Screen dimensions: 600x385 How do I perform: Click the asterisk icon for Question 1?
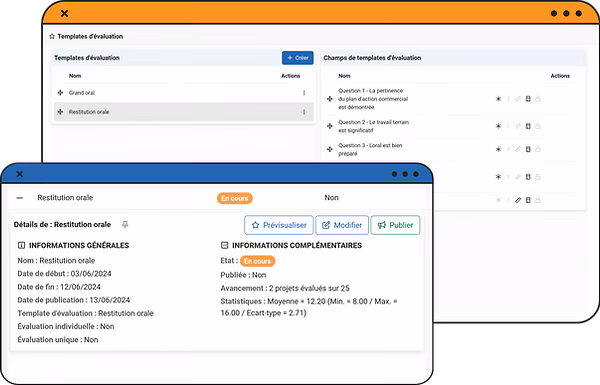tap(498, 99)
